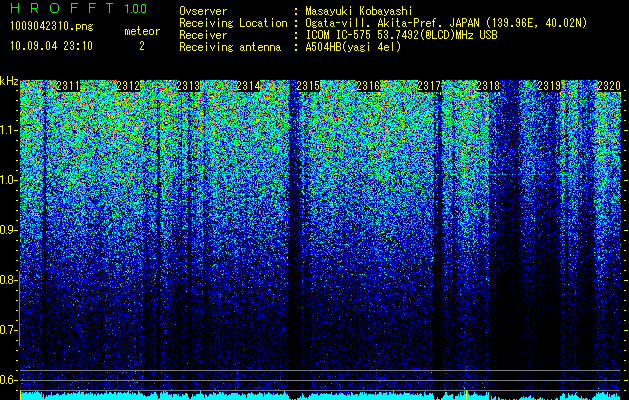Screen dimensions: 629x400
Task: Click the 0.6 kHz axis label
Action: [x=8, y=380]
